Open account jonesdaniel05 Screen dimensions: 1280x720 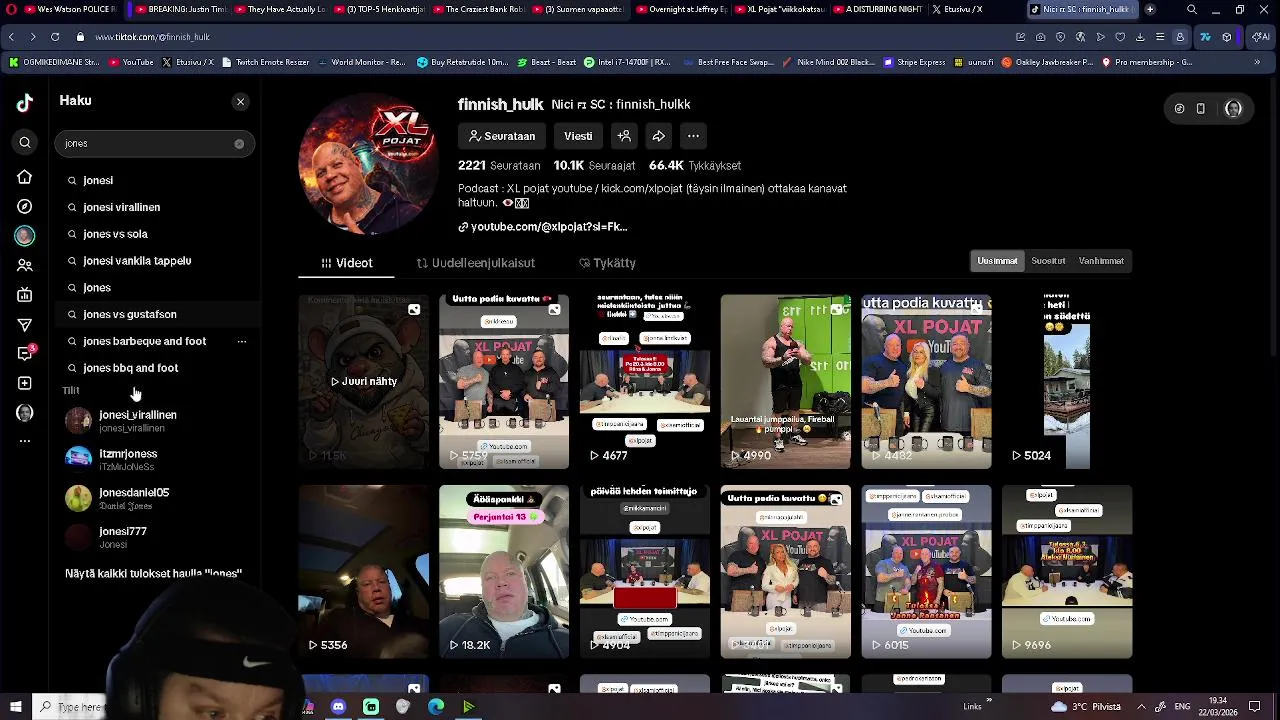coord(155,498)
